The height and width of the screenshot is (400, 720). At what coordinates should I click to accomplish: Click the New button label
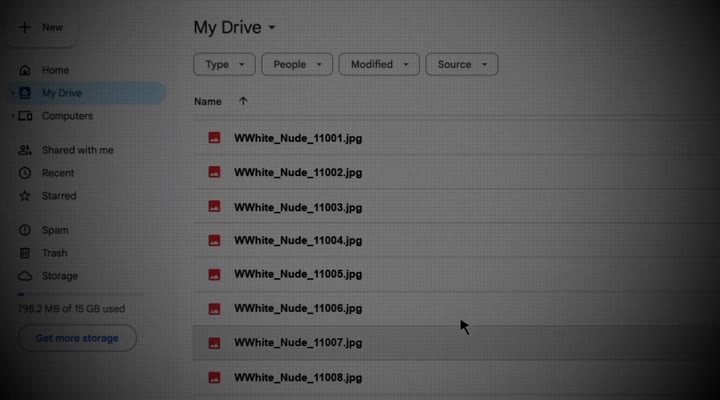[52, 28]
